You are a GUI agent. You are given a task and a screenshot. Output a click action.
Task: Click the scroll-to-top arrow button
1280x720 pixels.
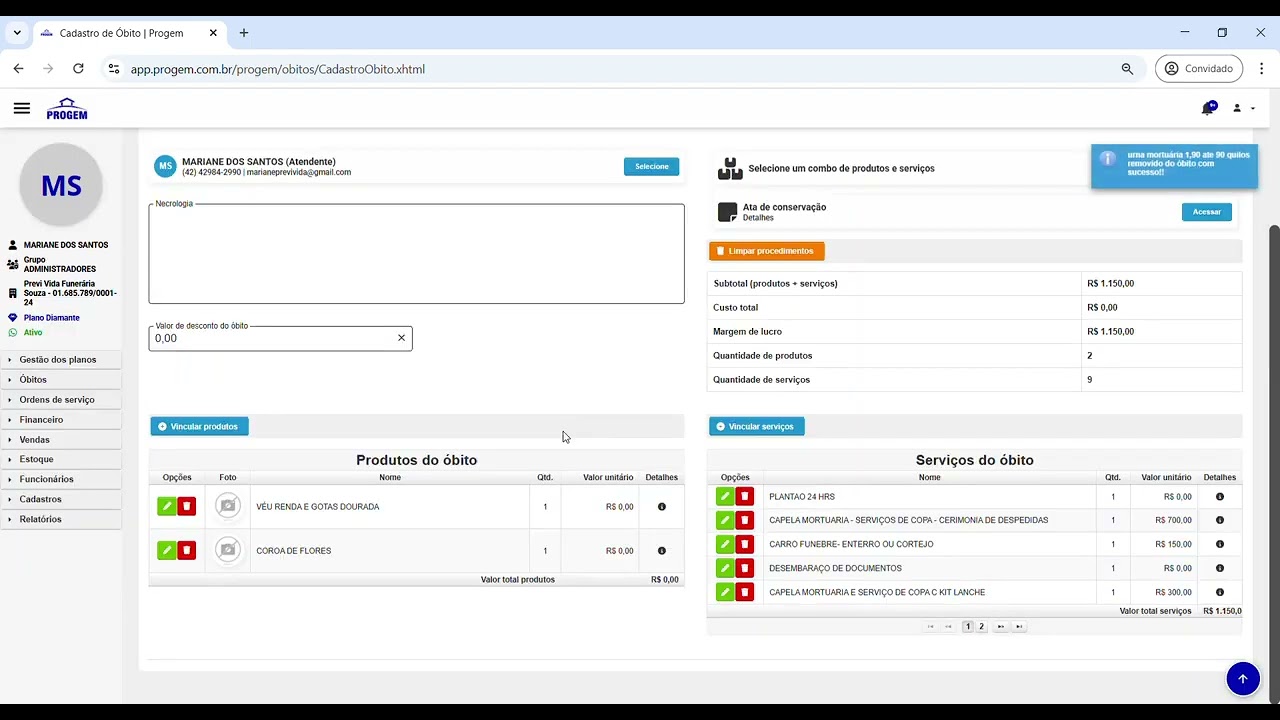pyautogui.click(x=1243, y=678)
